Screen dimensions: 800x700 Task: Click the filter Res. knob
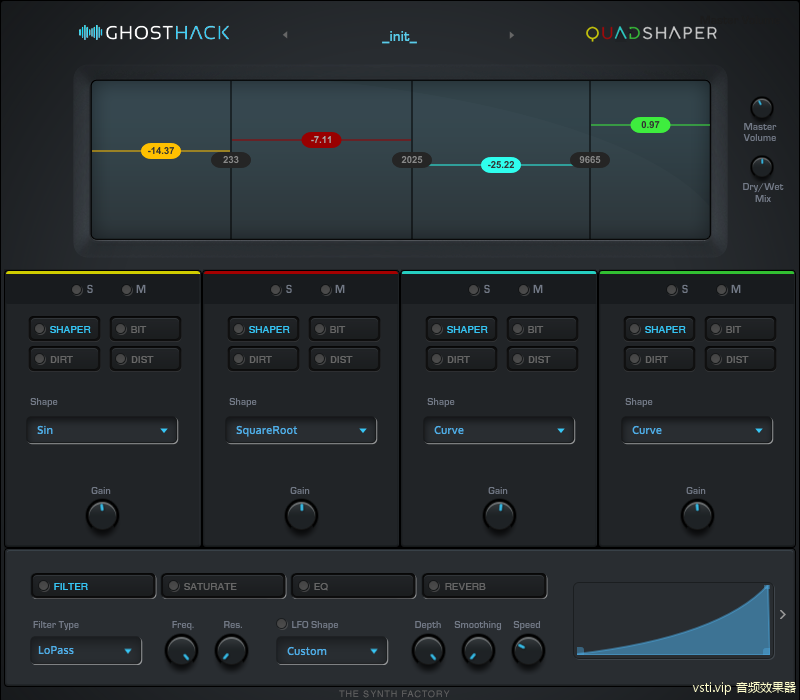231,652
